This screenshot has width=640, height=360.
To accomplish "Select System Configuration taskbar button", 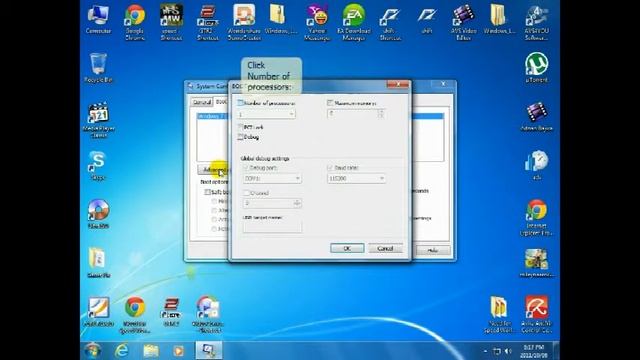I will tap(208, 351).
